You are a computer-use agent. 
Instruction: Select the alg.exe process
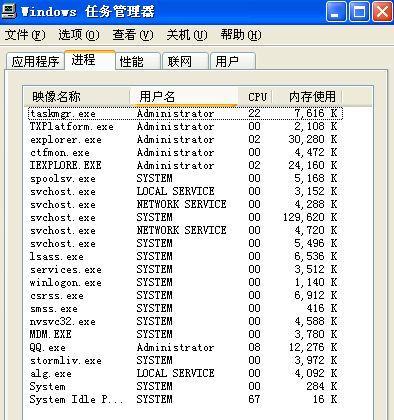(x=185, y=373)
